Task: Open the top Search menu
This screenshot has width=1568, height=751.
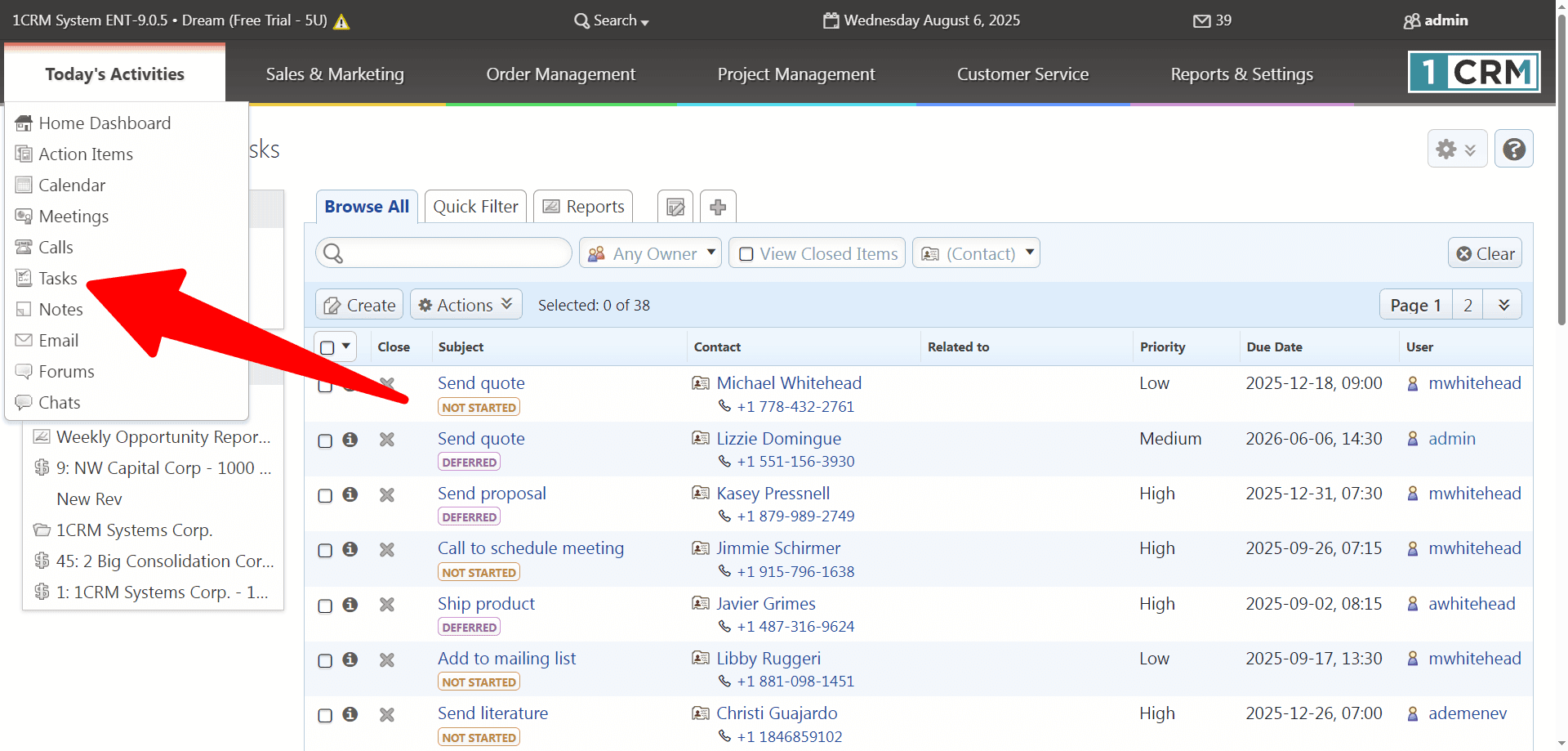Action: [612, 20]
